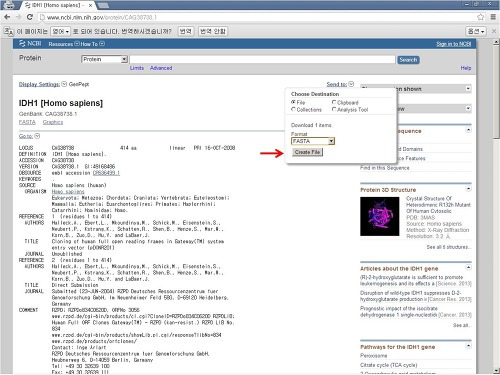The width and height of the screenshot is (500, 375).
Task: Click the Search button
Action: tap(408, 60)
